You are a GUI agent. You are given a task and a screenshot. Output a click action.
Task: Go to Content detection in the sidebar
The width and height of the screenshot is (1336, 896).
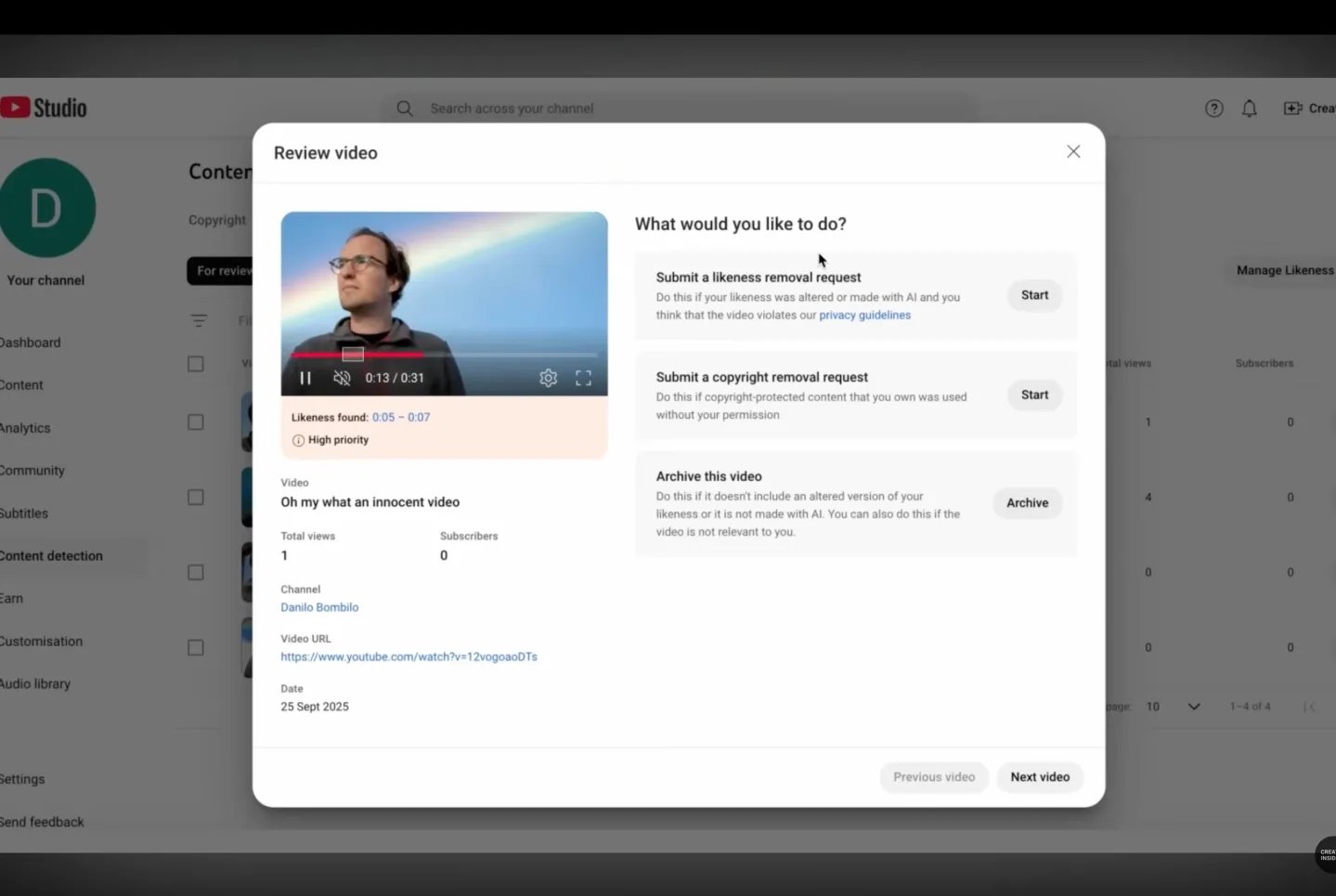[51, 555]
